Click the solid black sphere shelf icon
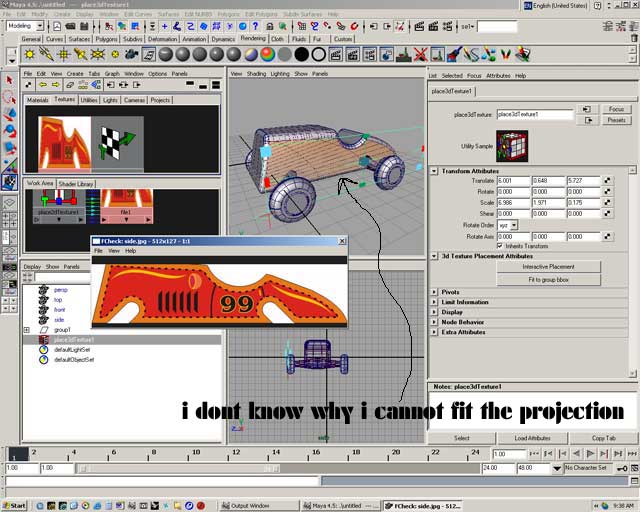The width and height of the screenshot is (640, 512). click(302, 54)
